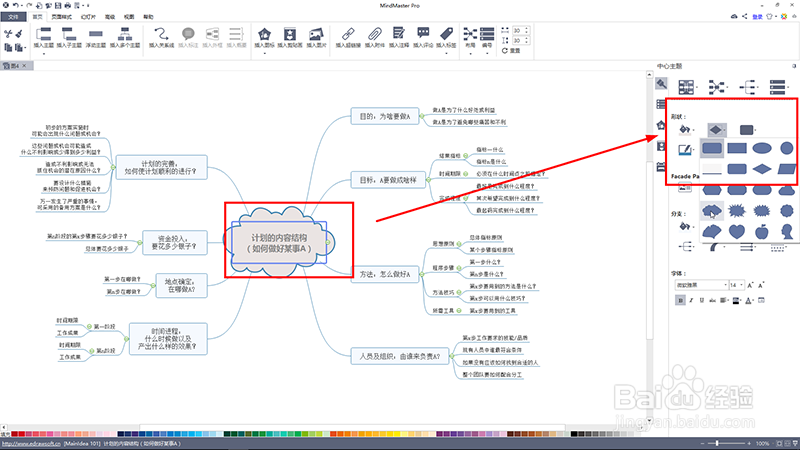
Task: Pick the black swatch near palette right end
Action: (574, 434)
